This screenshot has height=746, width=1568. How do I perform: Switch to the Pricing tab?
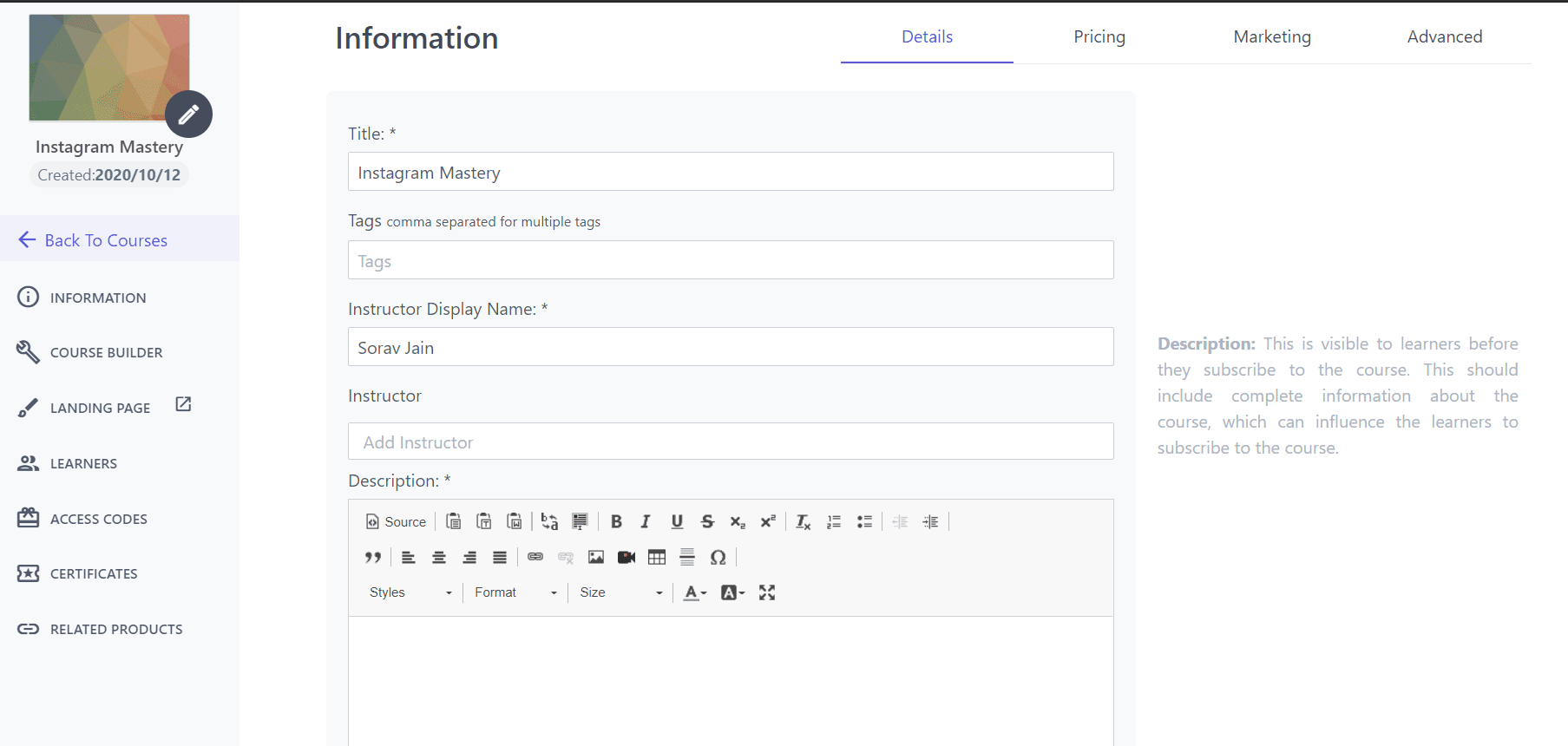pyautogui.click(x=1099, y=36)
